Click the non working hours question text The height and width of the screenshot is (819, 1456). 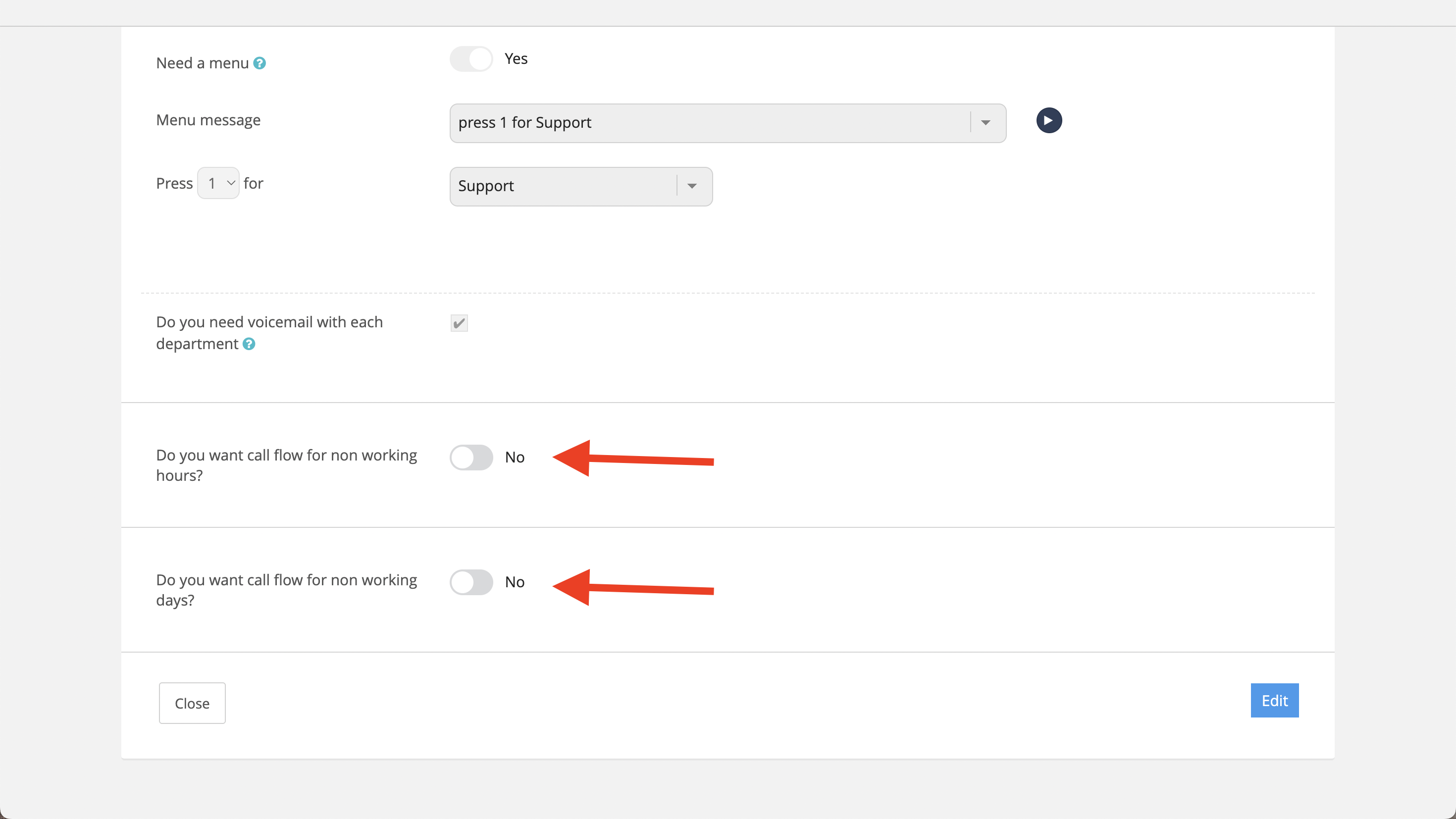click(x=286, y=465)
